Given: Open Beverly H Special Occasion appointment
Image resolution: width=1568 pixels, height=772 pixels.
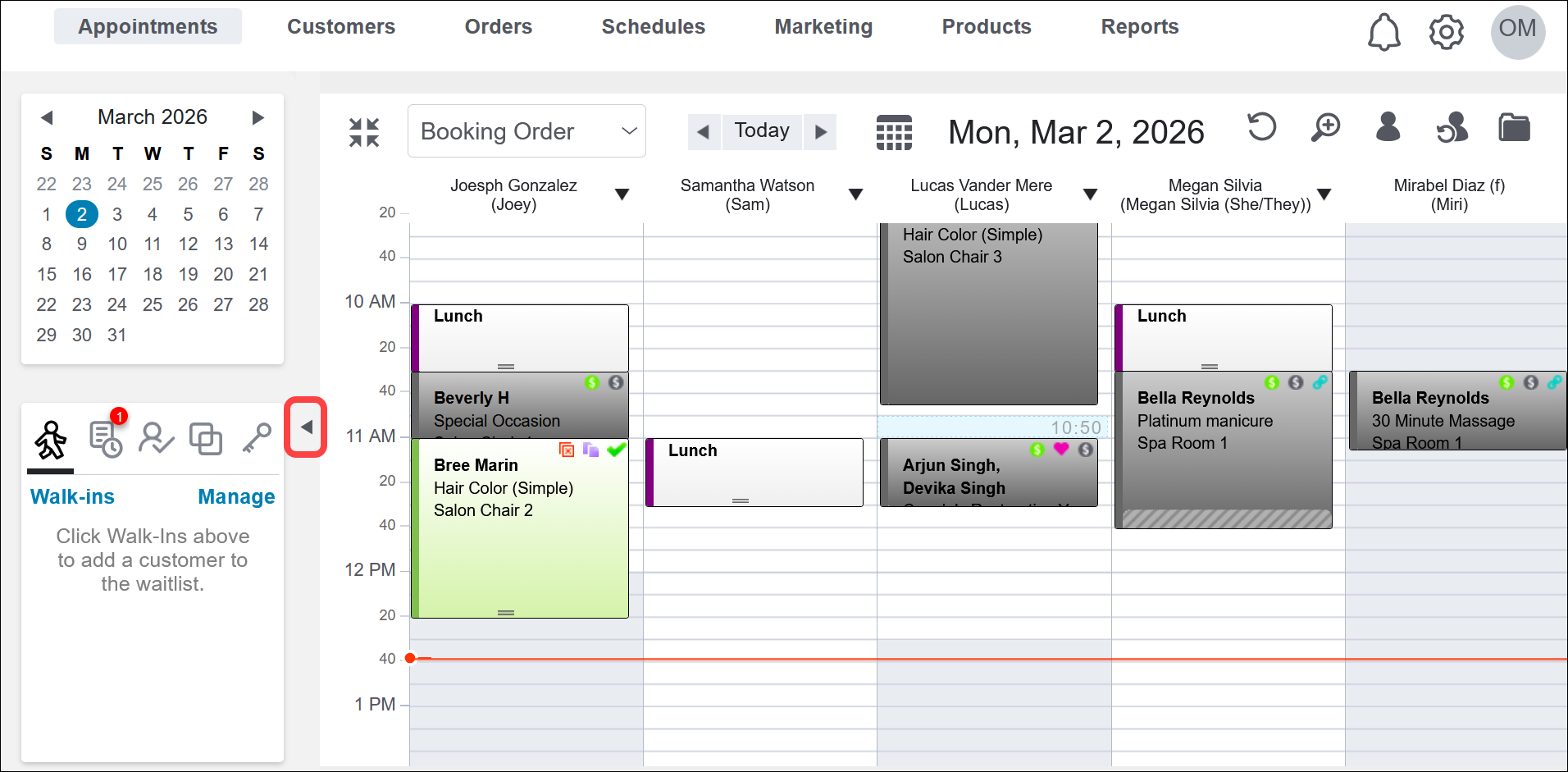Looking at the screenshot, I should tap(520, 405).
